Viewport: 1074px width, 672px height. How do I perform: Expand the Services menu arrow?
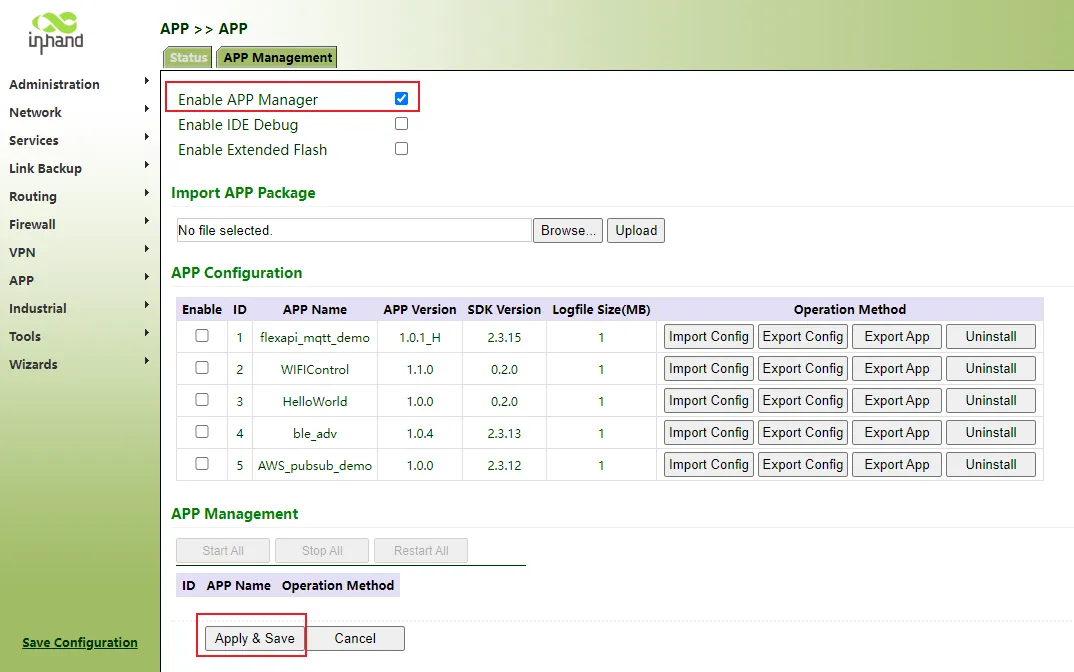point(147,137)
